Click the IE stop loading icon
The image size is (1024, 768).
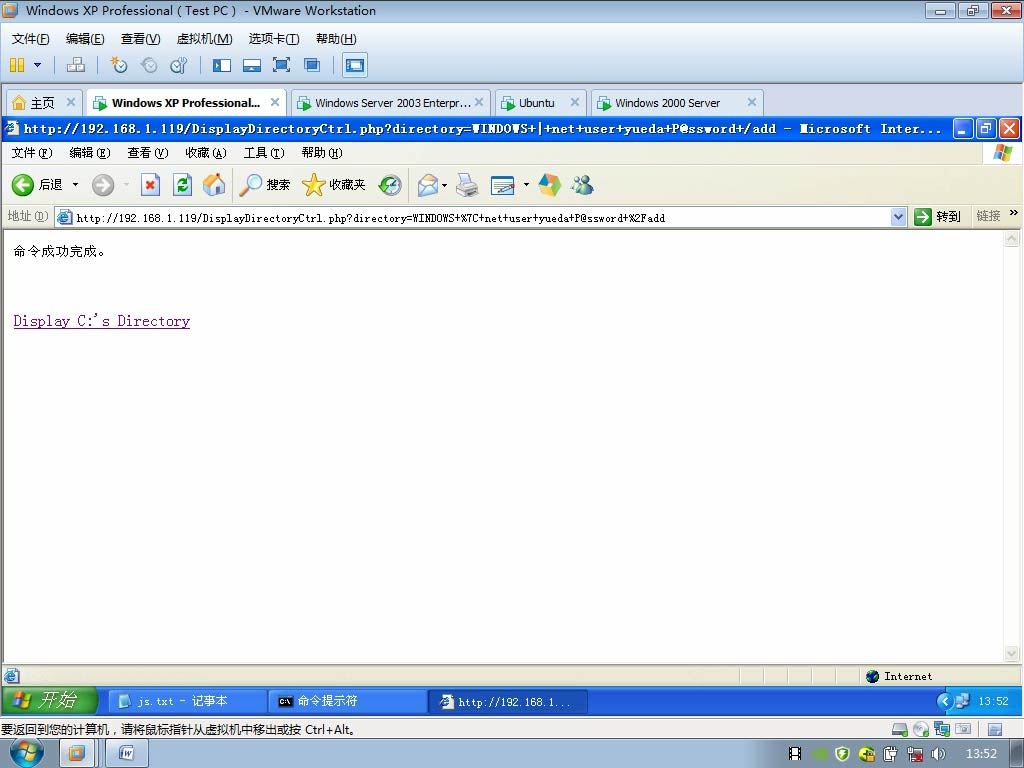point(150,185)
